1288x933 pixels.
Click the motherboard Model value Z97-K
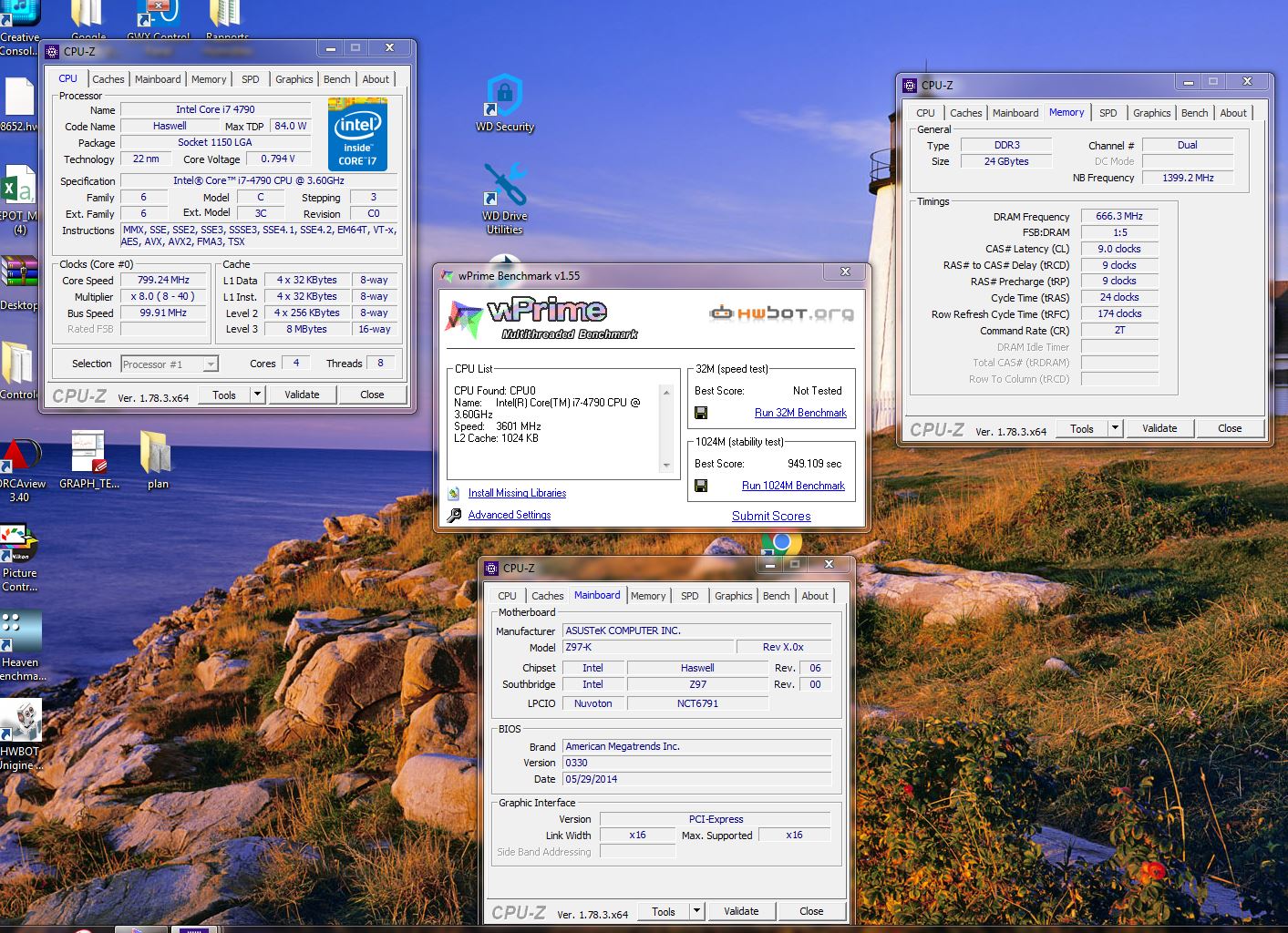click(648, 647)
